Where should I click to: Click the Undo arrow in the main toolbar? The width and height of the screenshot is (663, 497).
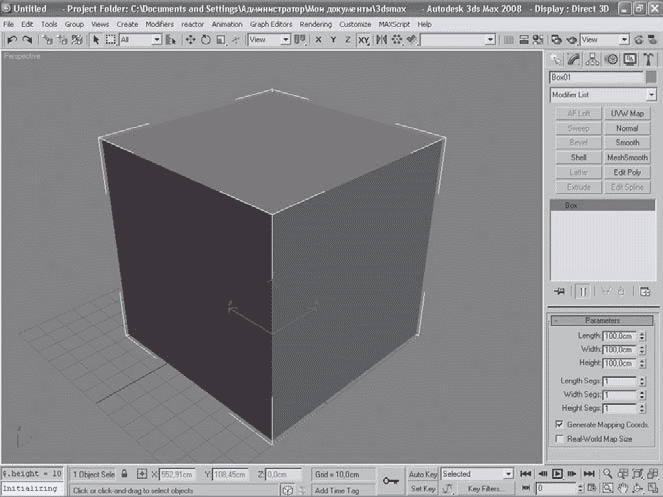point(11,40)
